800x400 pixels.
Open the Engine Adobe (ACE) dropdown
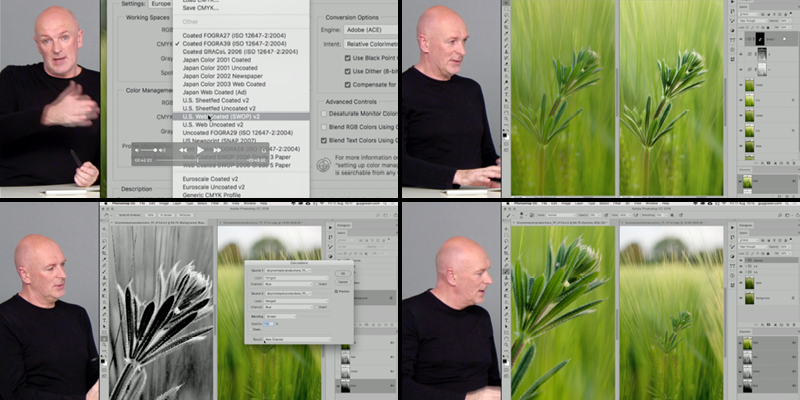tap(370, 30)
